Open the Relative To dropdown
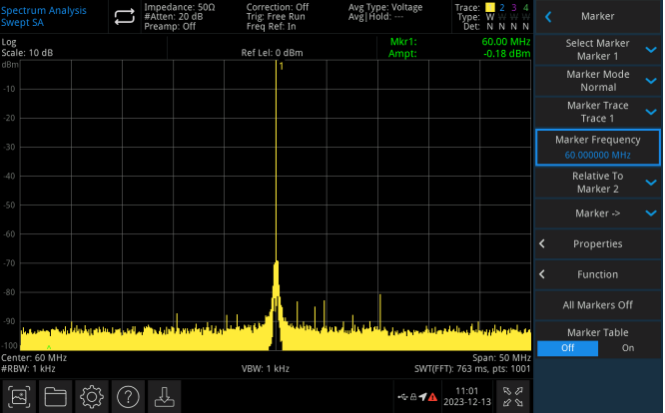 pyautogui.click(x=598, y=182)
